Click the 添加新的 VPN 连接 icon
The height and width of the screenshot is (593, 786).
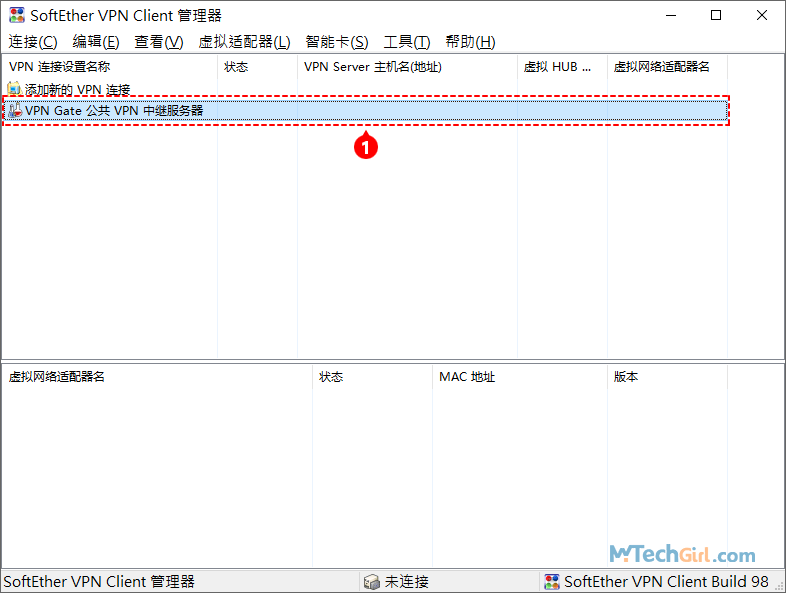(14, 89)
